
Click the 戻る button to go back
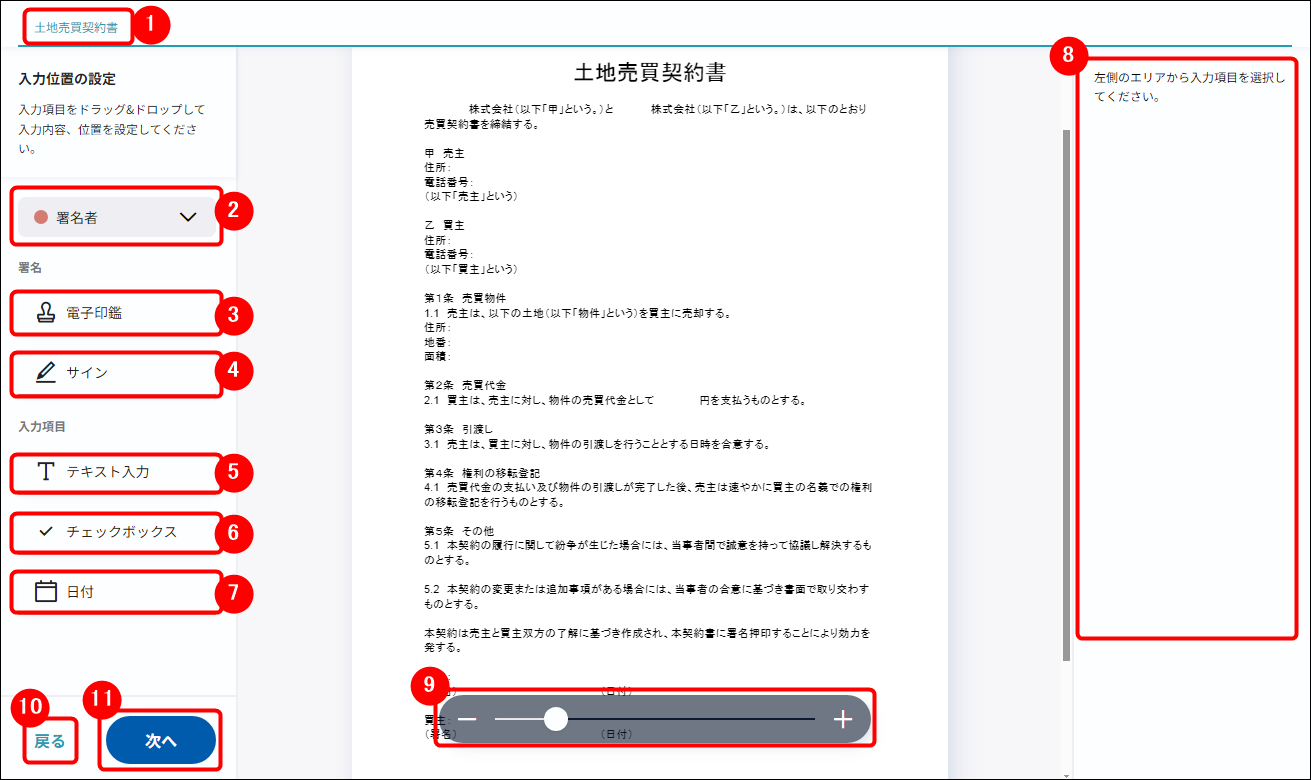(49, 740)
